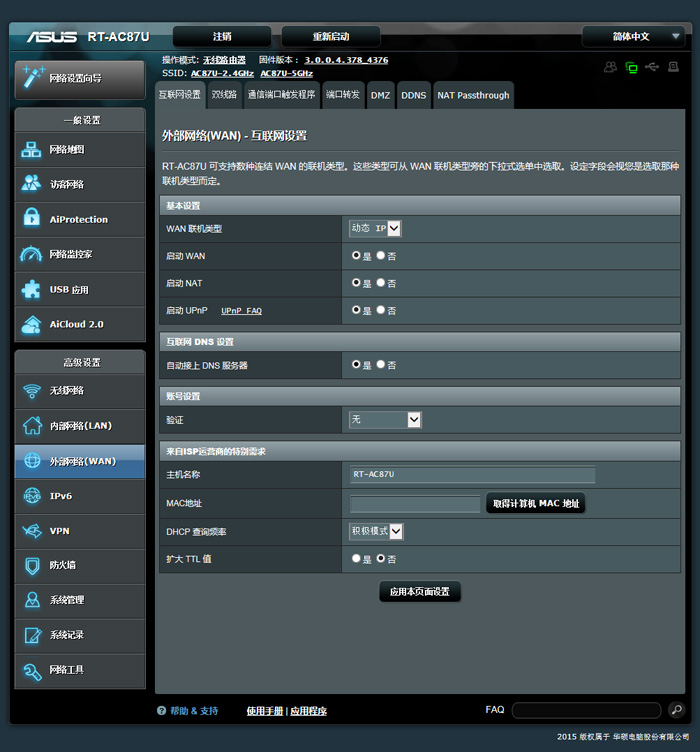Open the 系统记录 system log icon
This screenshot has width=700, height=752.
coord(32,635)
